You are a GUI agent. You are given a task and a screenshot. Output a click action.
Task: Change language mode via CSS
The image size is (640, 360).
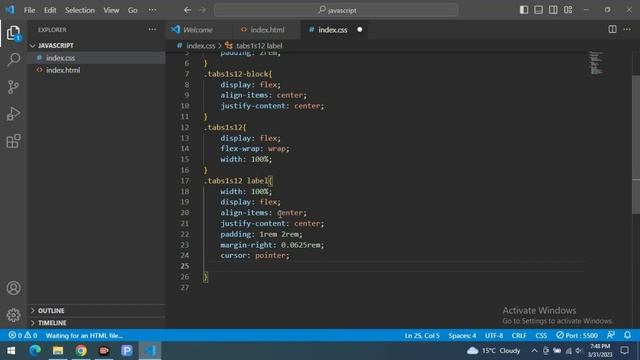(x=541, y=336)
